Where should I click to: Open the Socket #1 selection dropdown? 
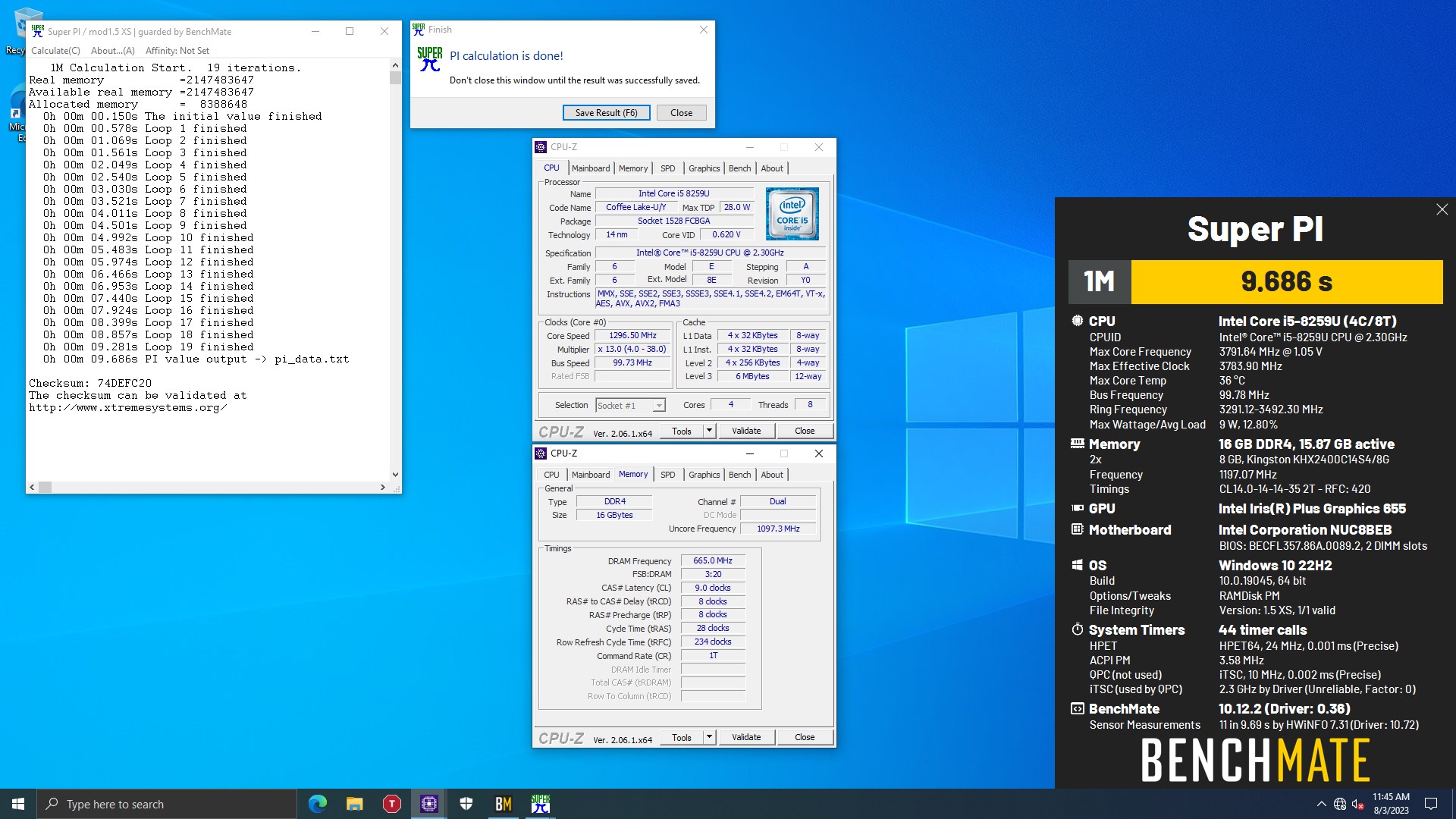(x=630, y=406)
